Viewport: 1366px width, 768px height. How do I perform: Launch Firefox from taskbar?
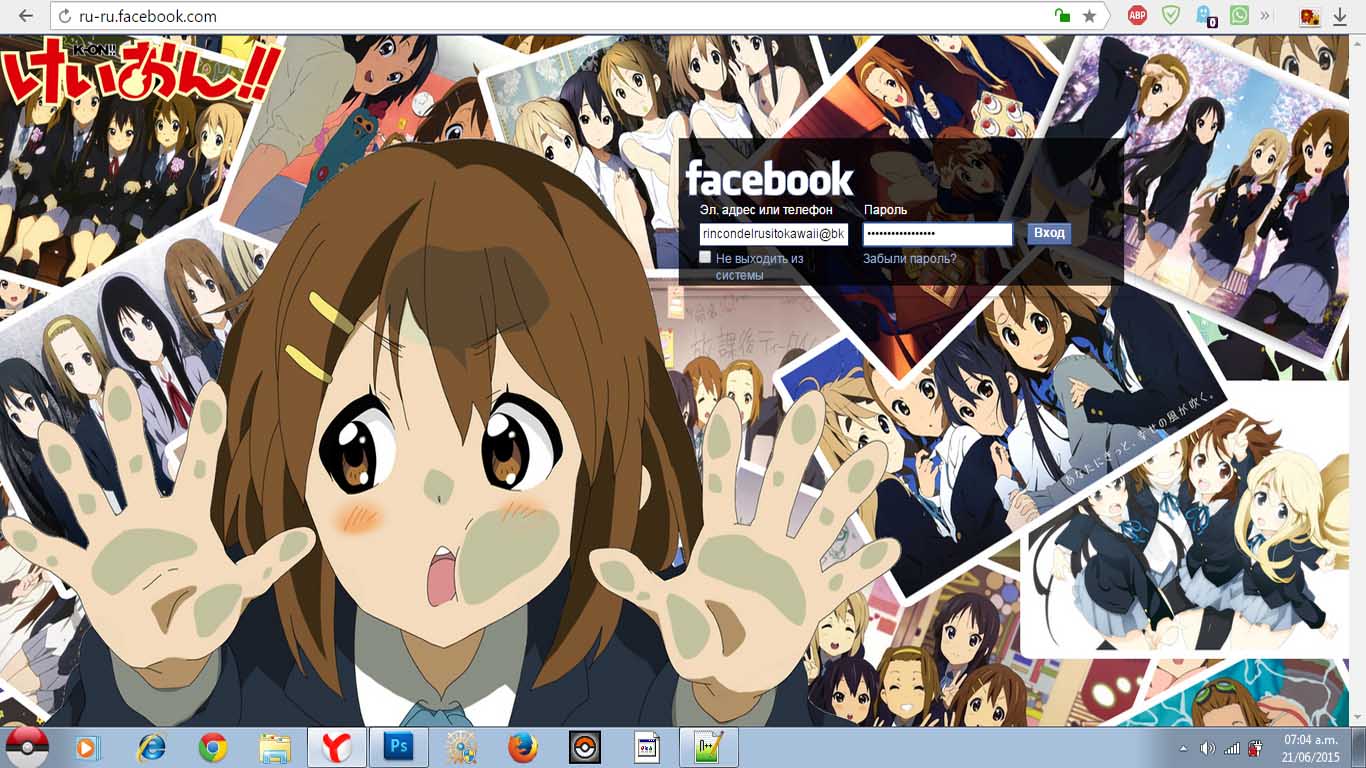(522, 747)
